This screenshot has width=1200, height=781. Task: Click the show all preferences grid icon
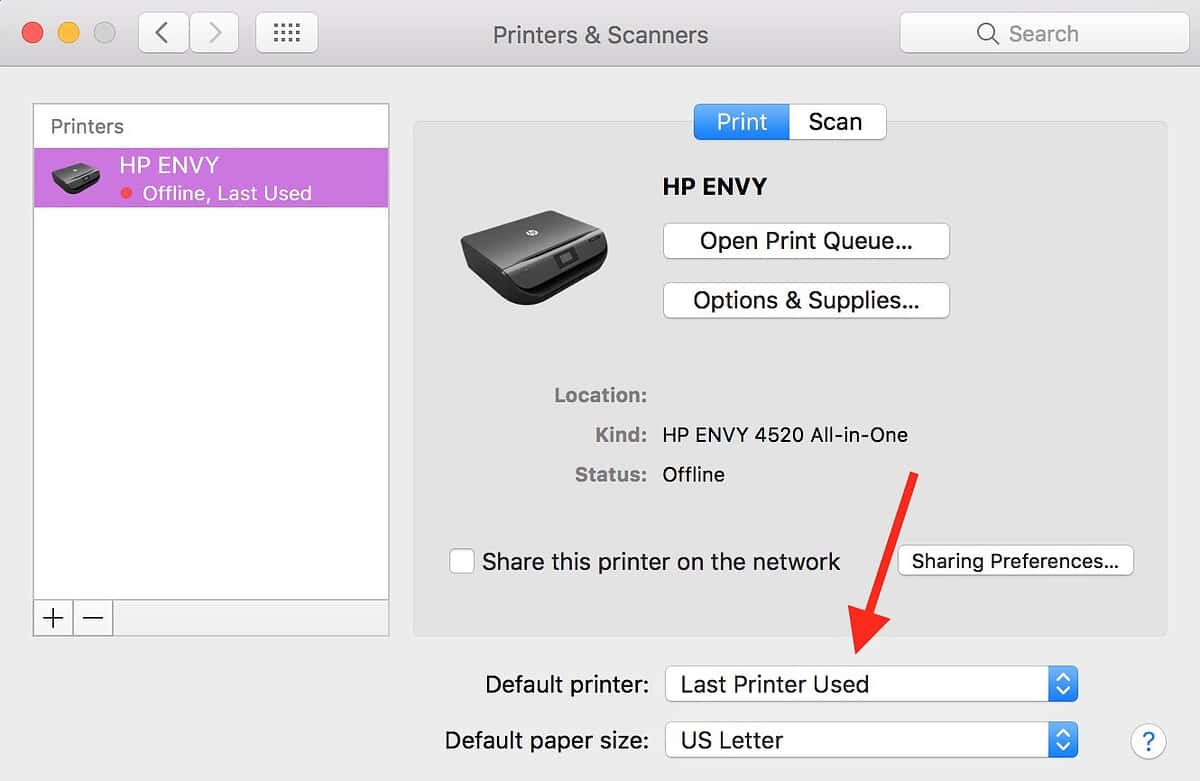coord(286,32)
